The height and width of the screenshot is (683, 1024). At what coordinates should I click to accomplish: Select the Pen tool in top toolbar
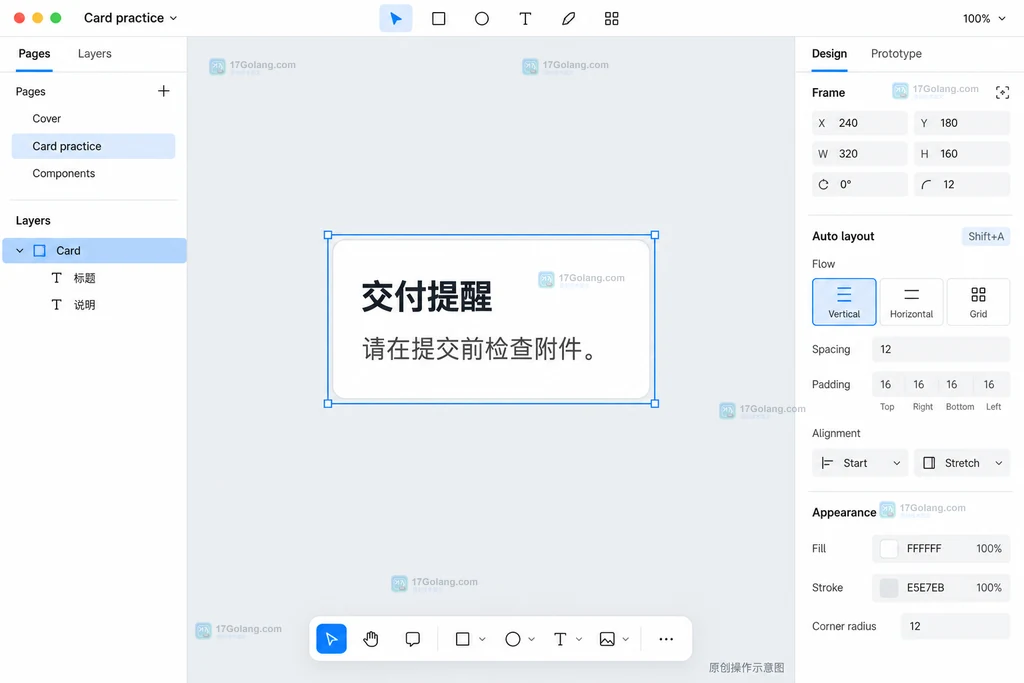[568, 18]
